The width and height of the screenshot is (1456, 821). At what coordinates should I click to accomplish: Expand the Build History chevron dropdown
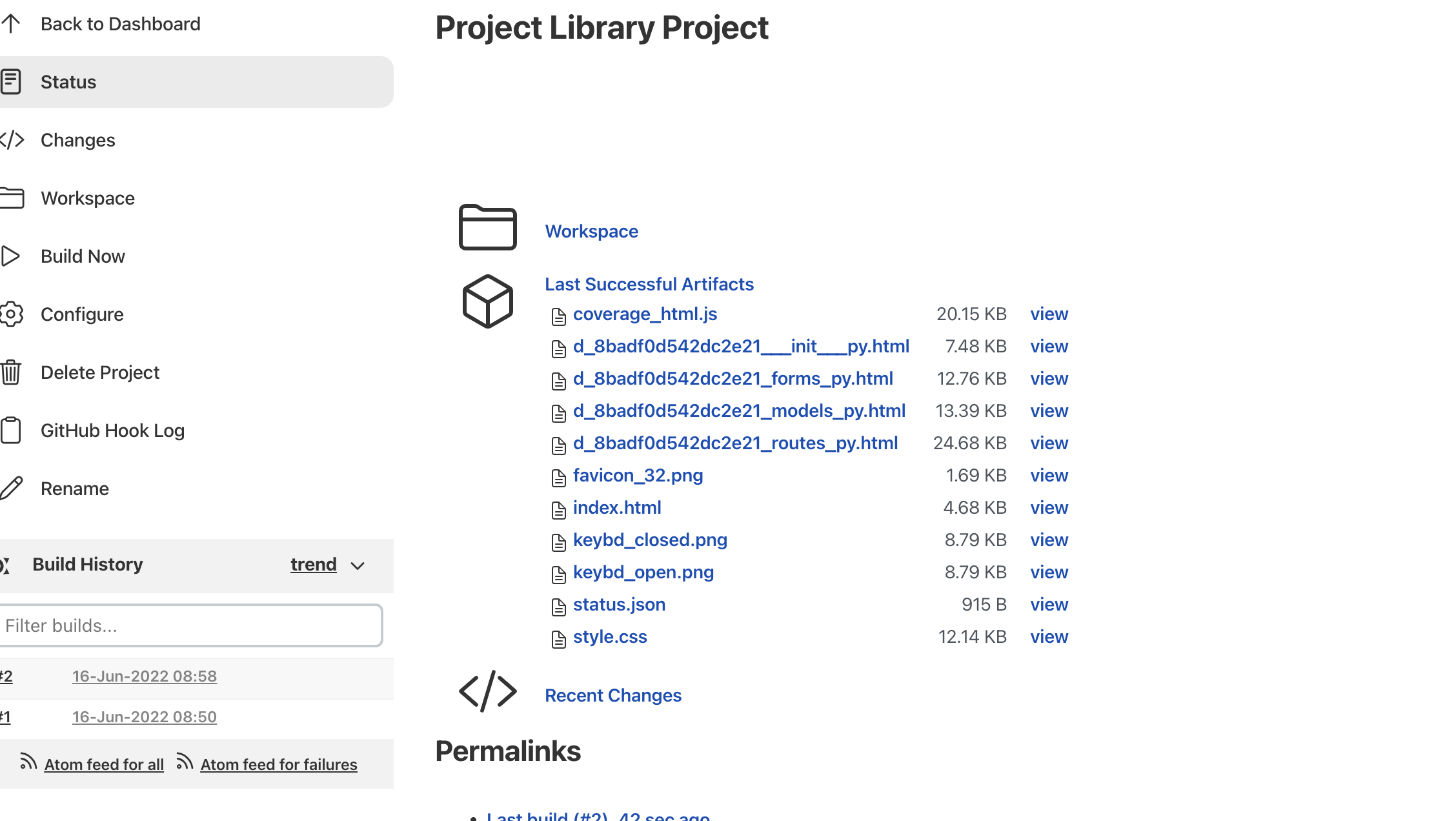click(358, 566)
